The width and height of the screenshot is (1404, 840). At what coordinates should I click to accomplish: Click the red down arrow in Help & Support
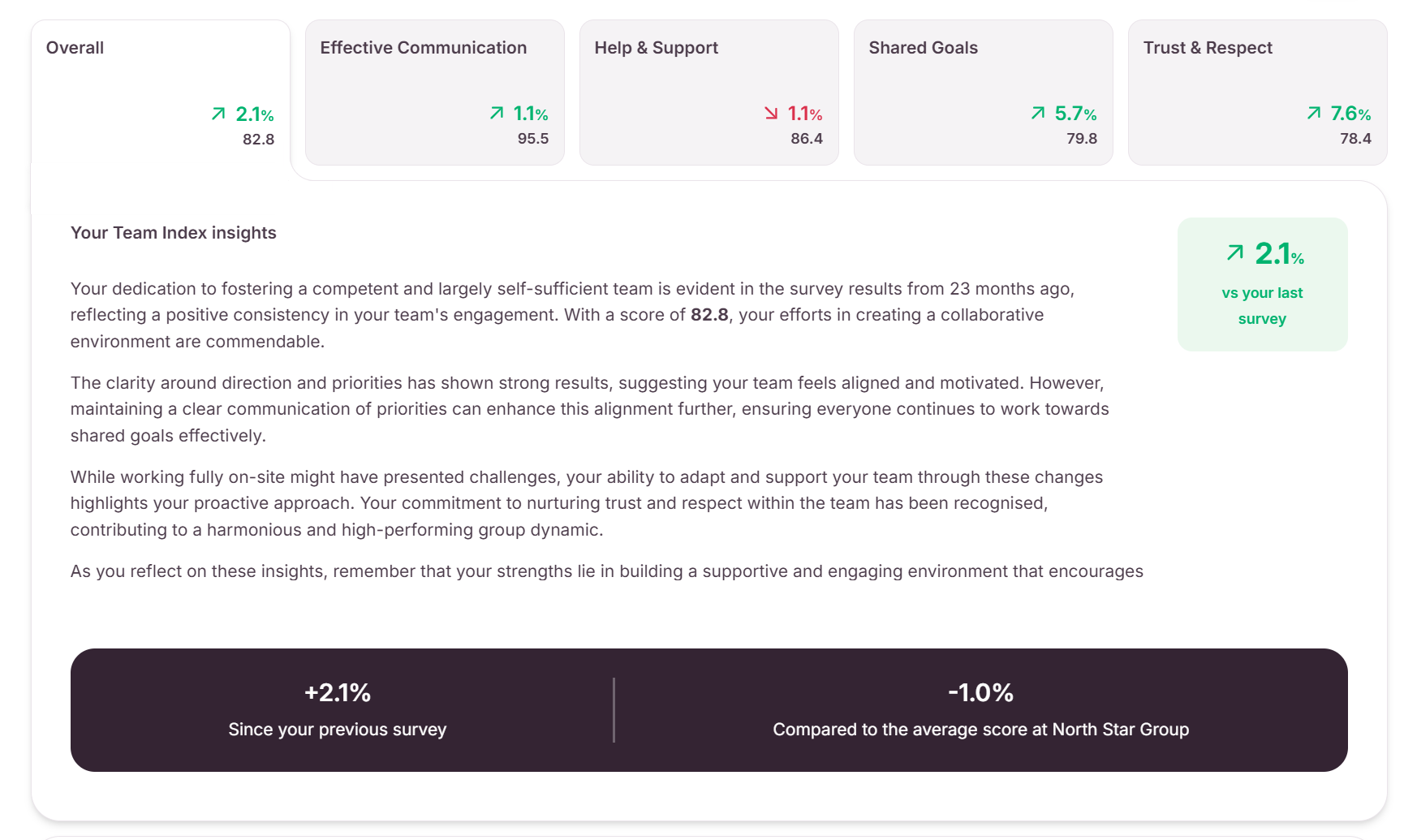771,113
